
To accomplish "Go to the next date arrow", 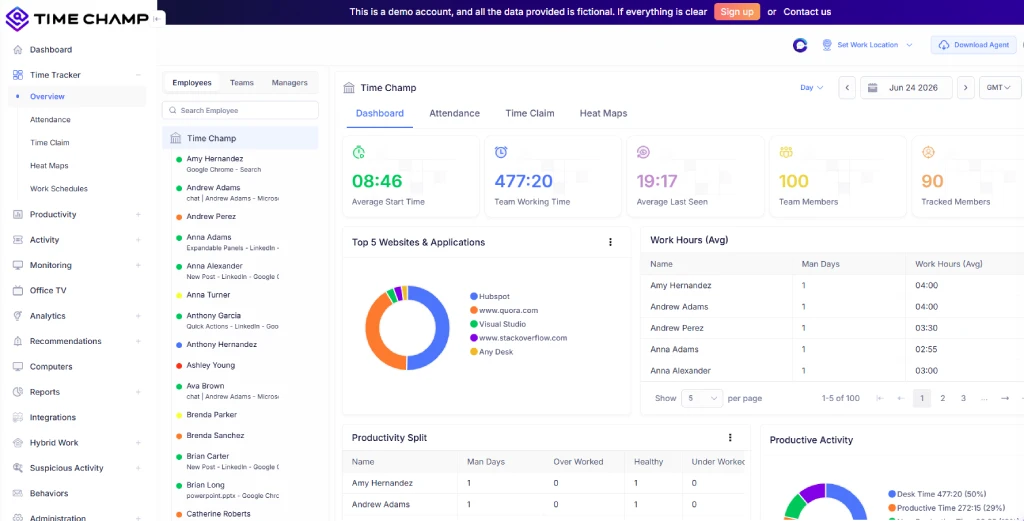I will click(x=967, y=87).
